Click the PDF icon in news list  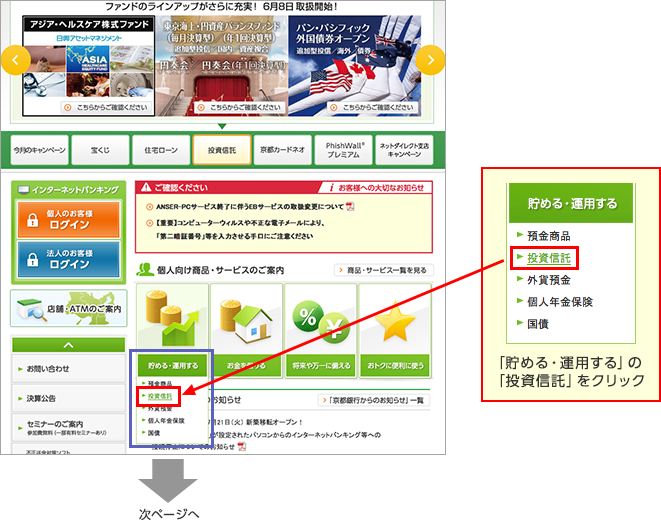[242, 446]
